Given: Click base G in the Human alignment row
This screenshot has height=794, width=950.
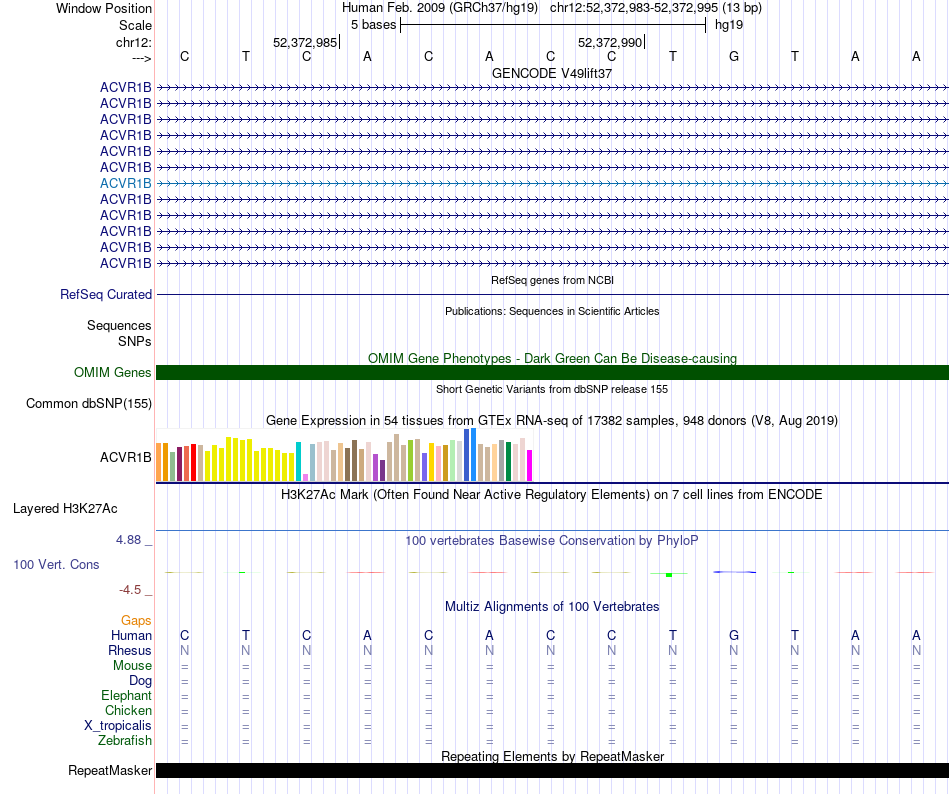Looking at the screenshot, I should pos(734,635).
